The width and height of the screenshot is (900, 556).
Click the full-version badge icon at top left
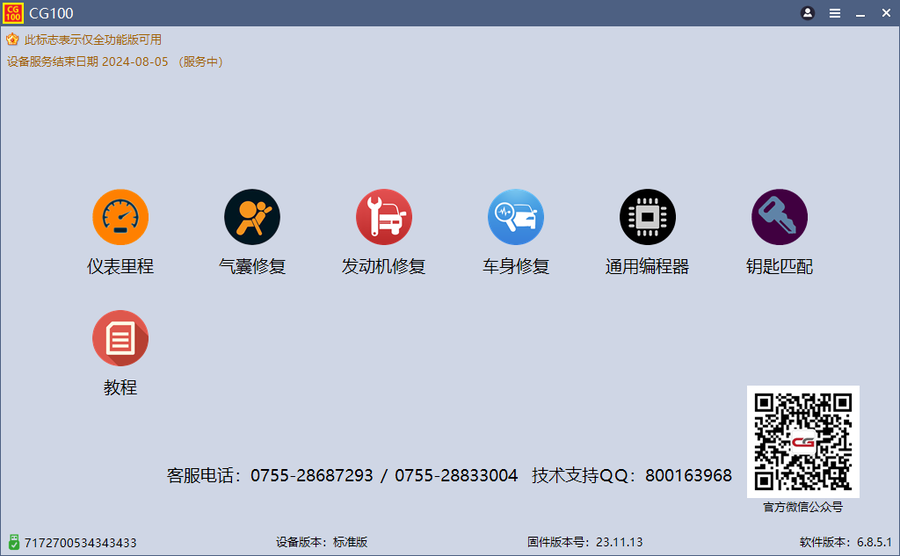[x=12, y=40]
